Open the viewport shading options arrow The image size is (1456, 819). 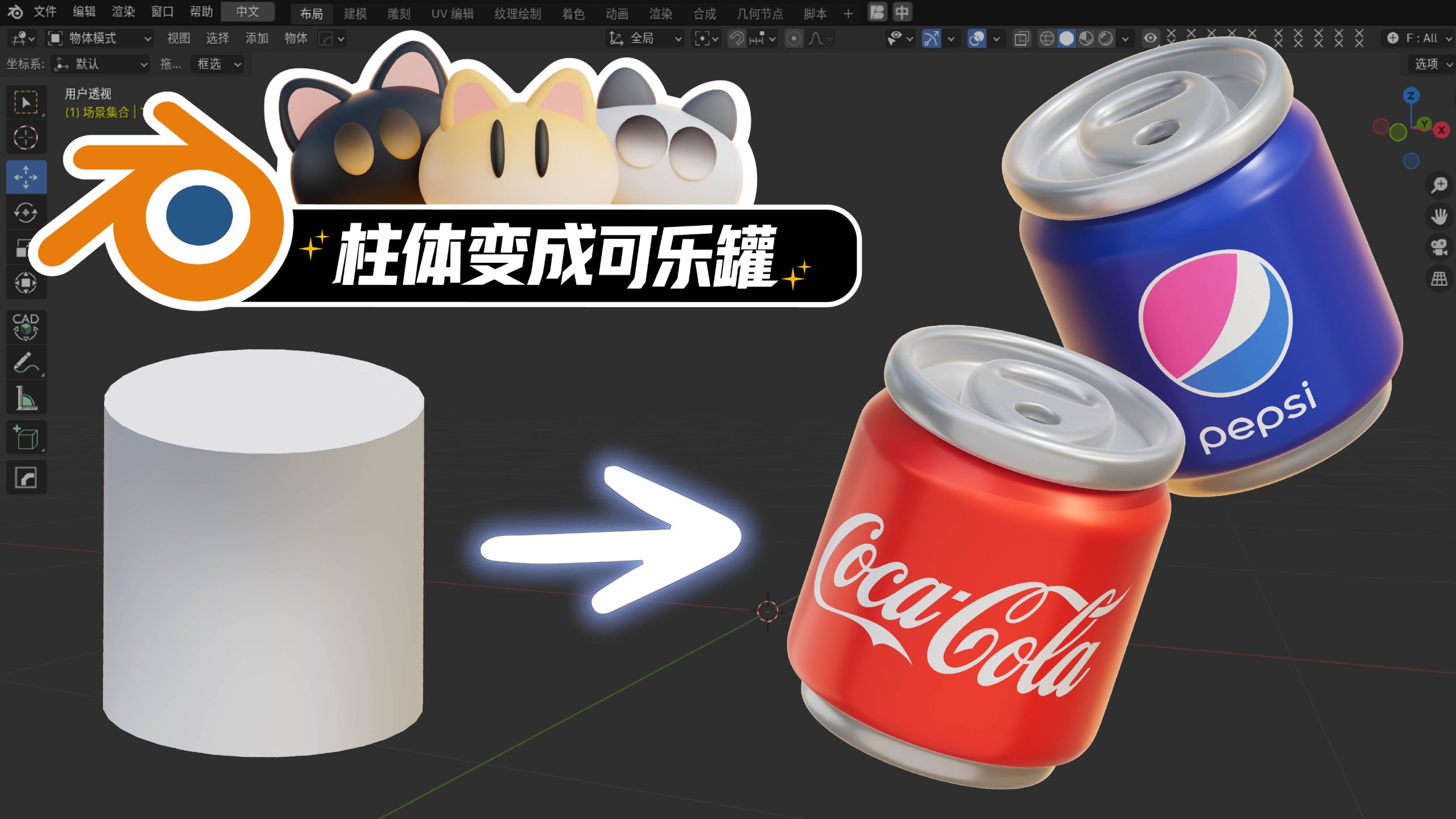click(x=1125, y=39)
